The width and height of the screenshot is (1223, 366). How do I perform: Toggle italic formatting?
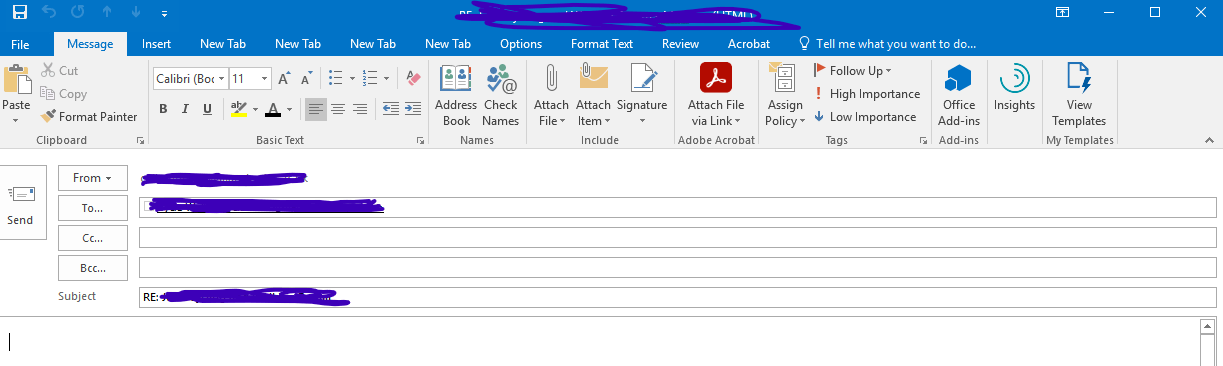point(185,109)
